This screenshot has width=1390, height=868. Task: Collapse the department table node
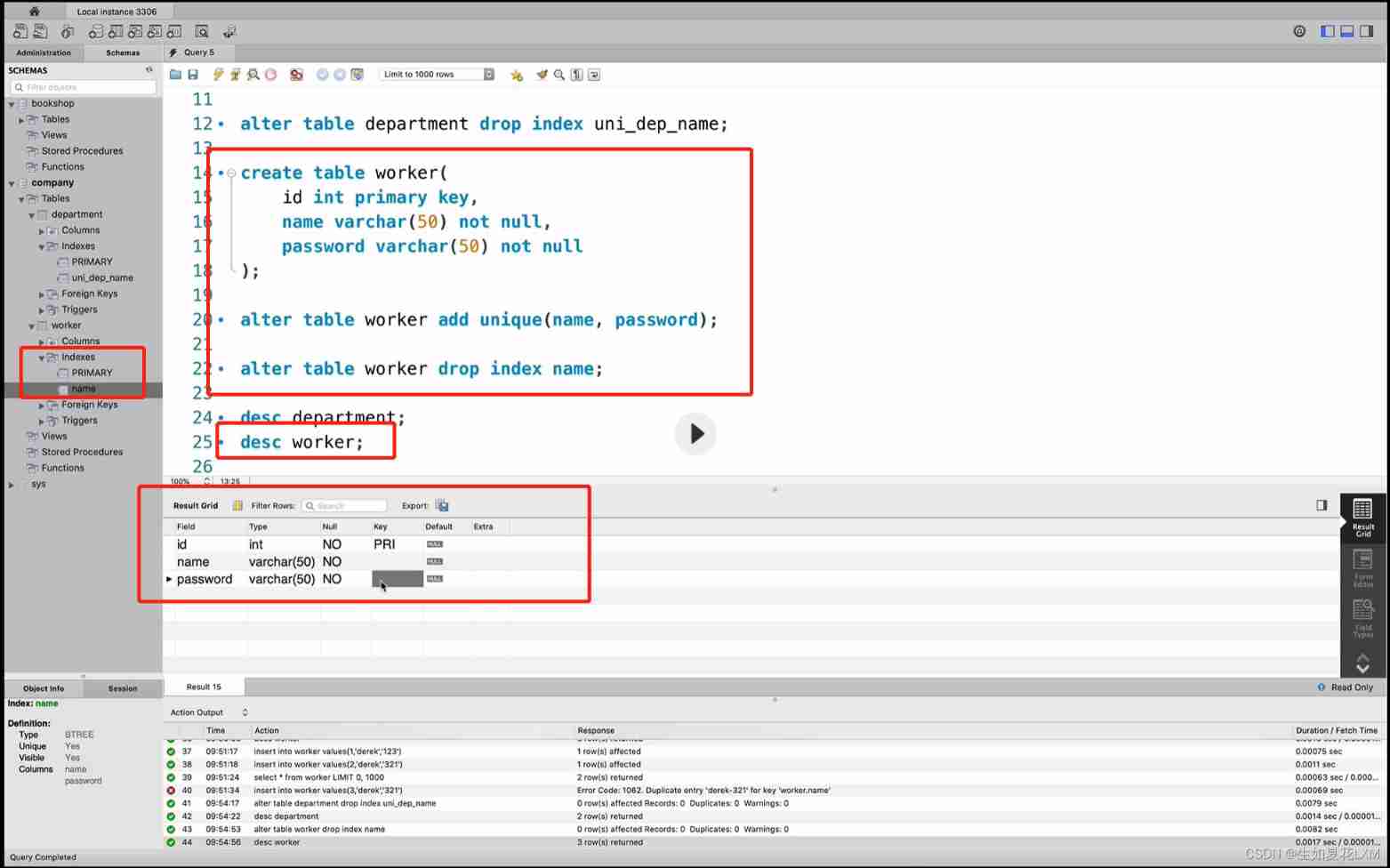pyautogui.click(x=31, y=215)
